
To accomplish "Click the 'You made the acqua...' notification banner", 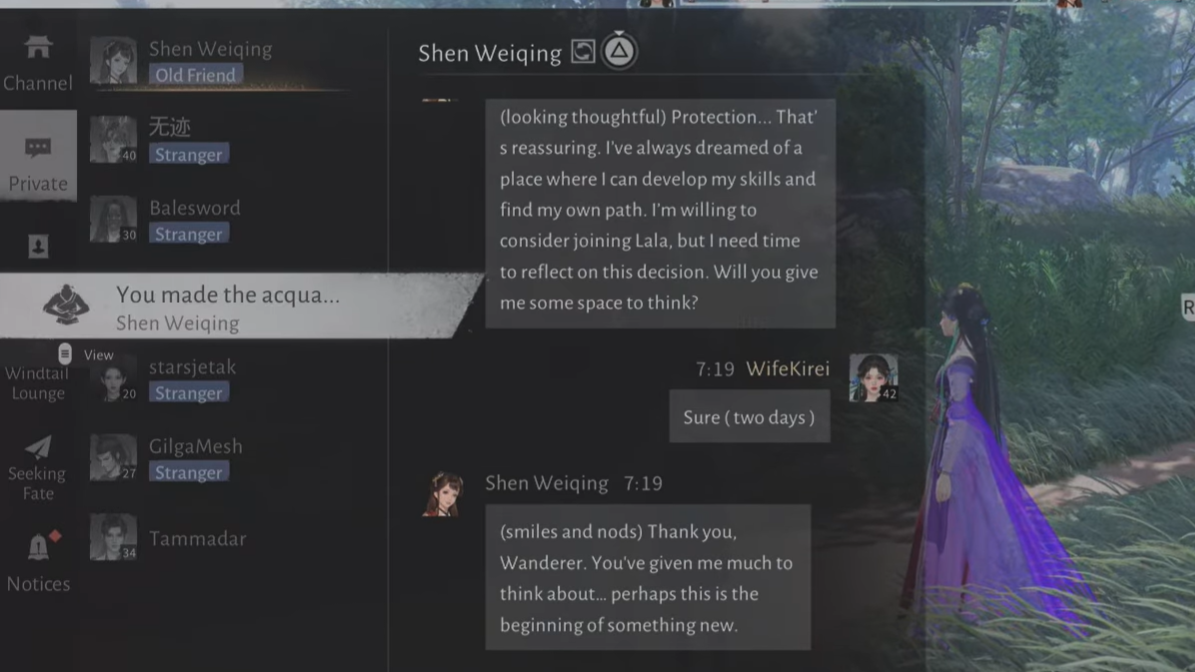I will pyautogui.click(x=240, y=306).
